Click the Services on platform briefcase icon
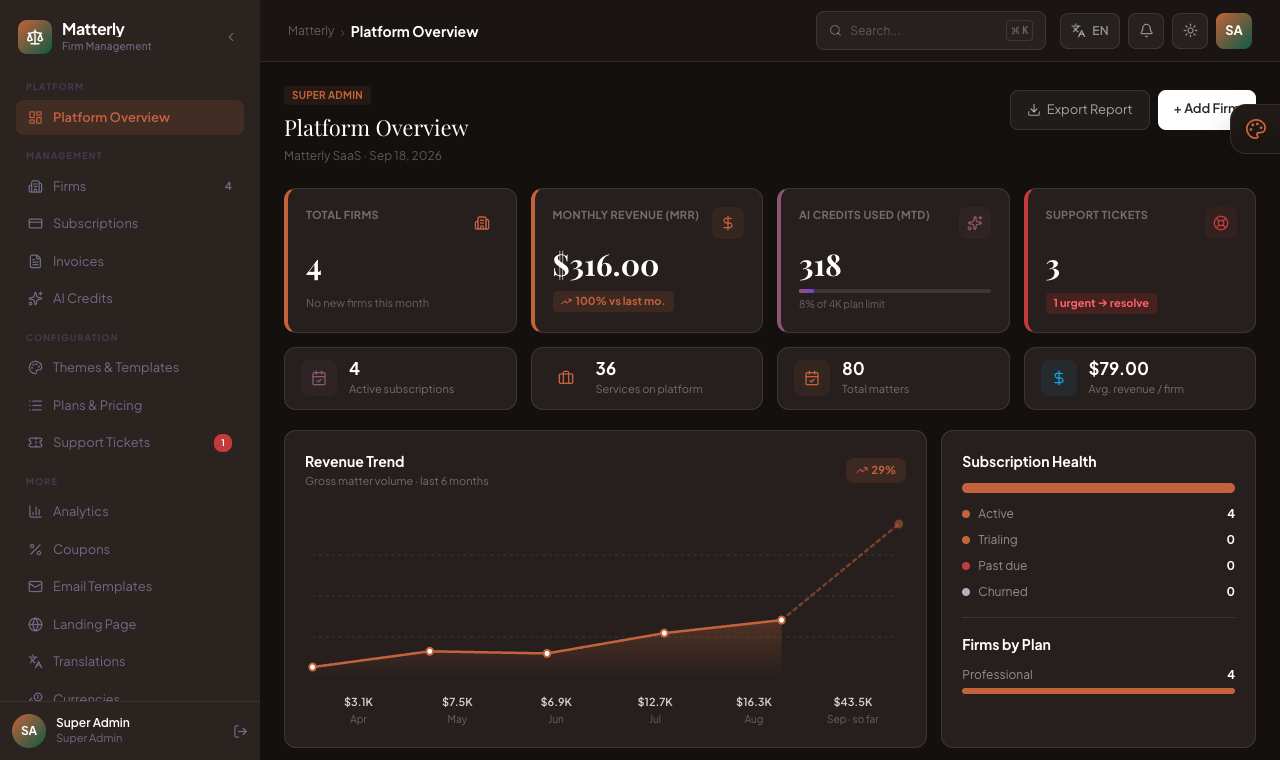 click(x=566, y=378)
